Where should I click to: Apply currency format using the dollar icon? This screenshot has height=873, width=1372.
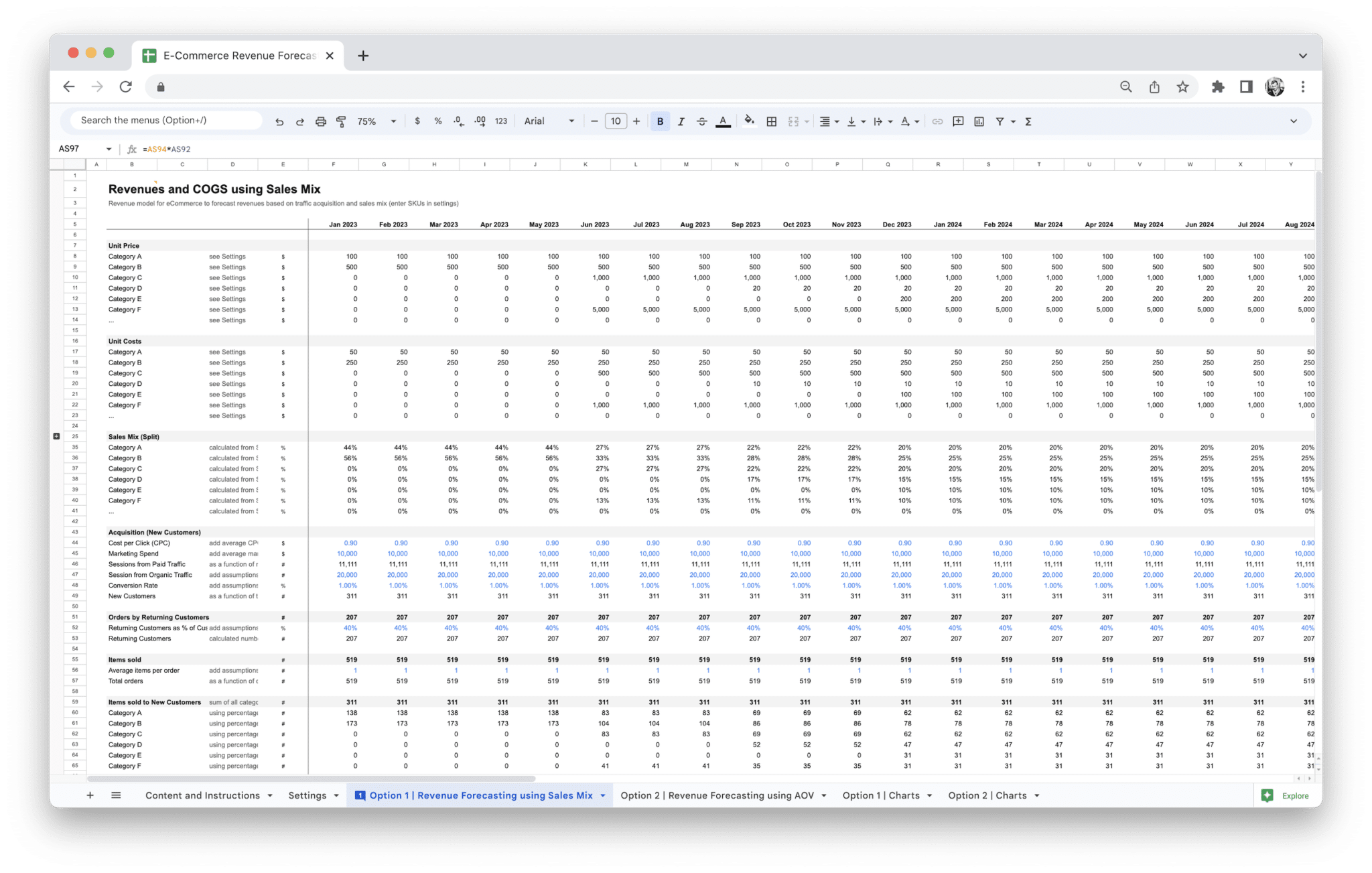pyautogui.click(x=418, y=121)
